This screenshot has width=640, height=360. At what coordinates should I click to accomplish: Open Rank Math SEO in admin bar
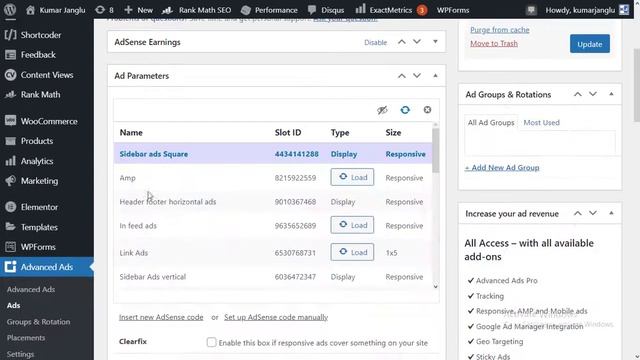pyautogui.click(x=197, y=10)
